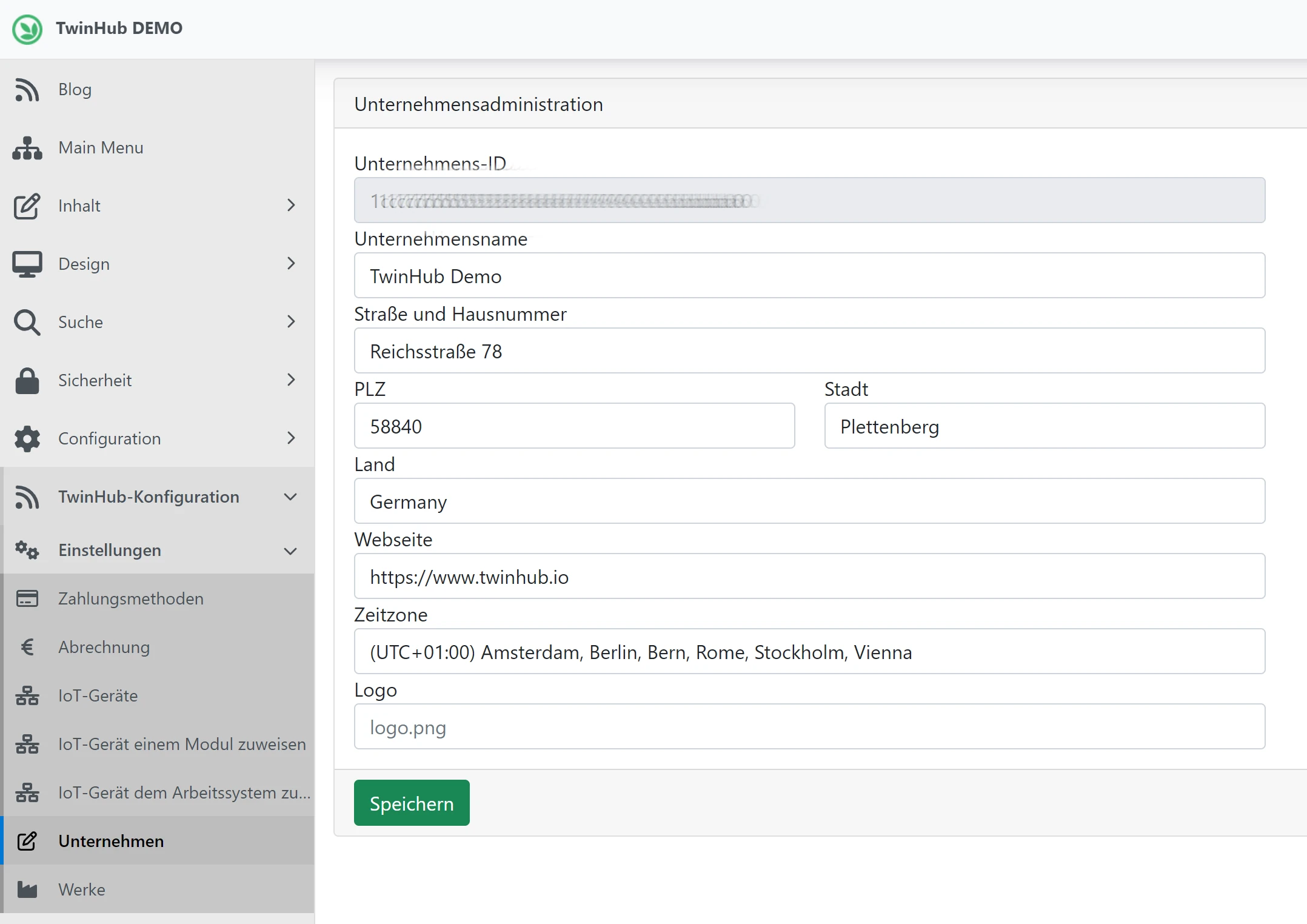Open the Blog menu item

click(158, 90)
